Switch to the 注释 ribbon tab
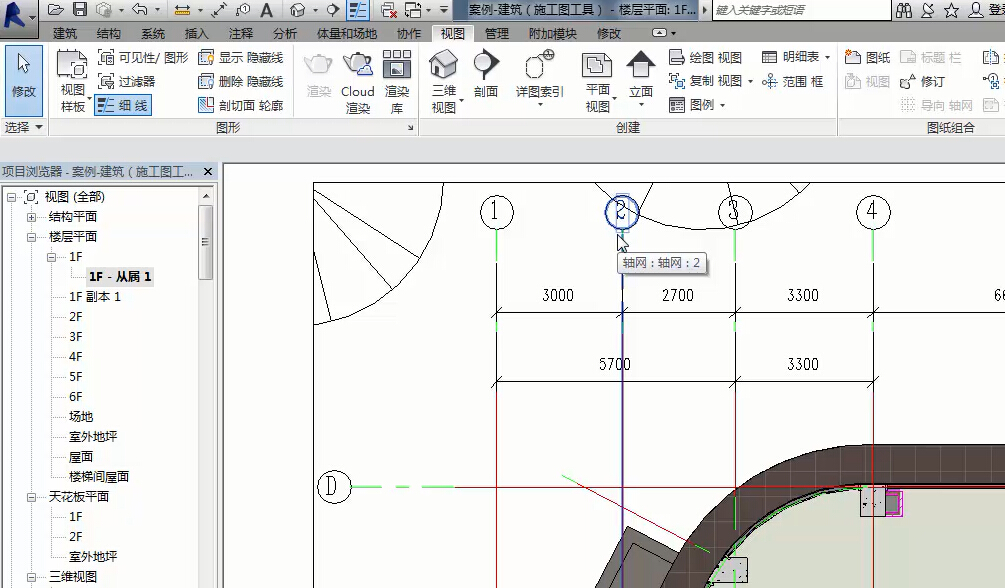Screen dimensions: 1005x588 [240, 33]
